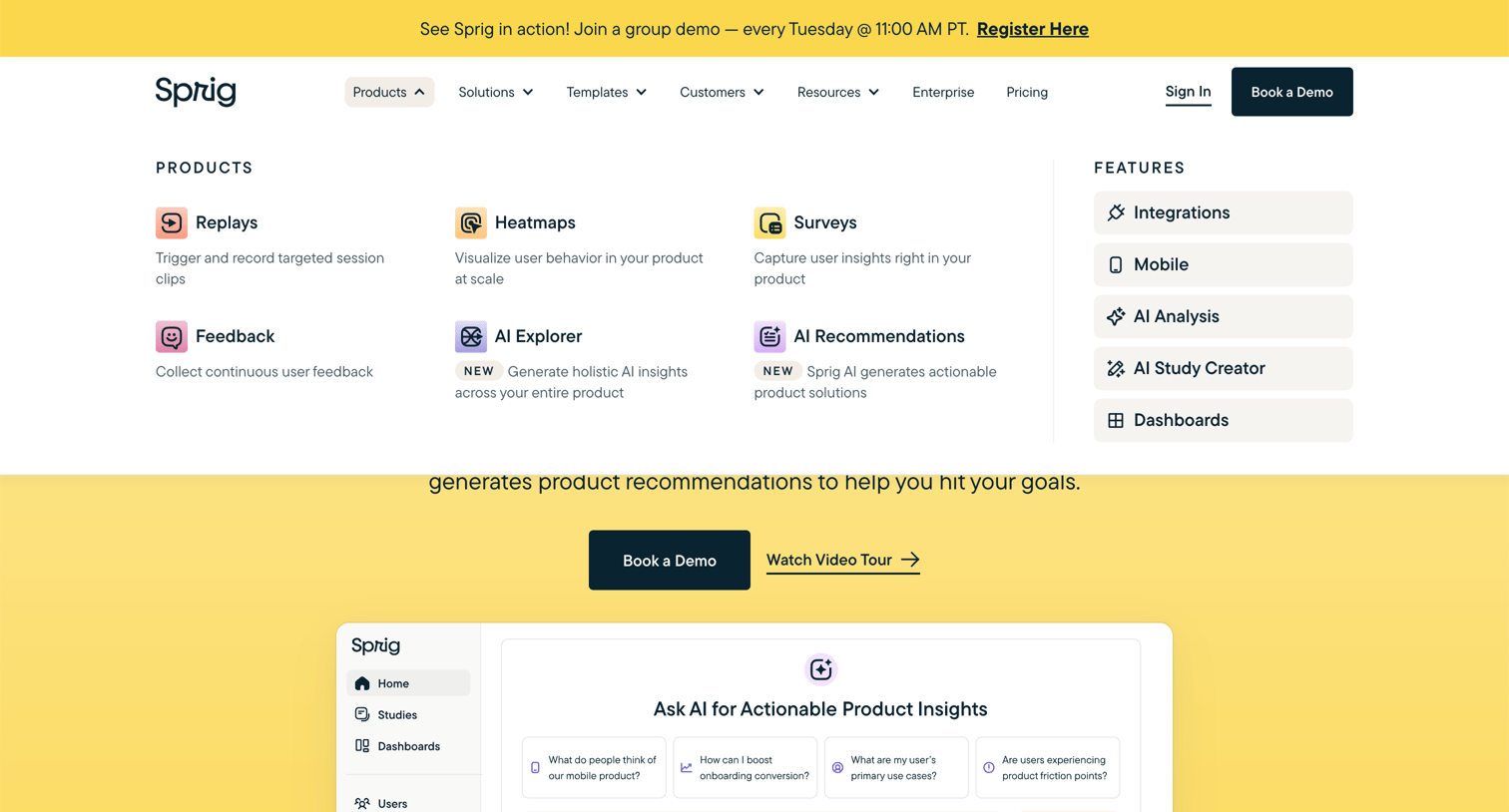This screenshot has height=812, width=1509.
Task: Open the Enterprise nav item
Action: coord(943,92)
